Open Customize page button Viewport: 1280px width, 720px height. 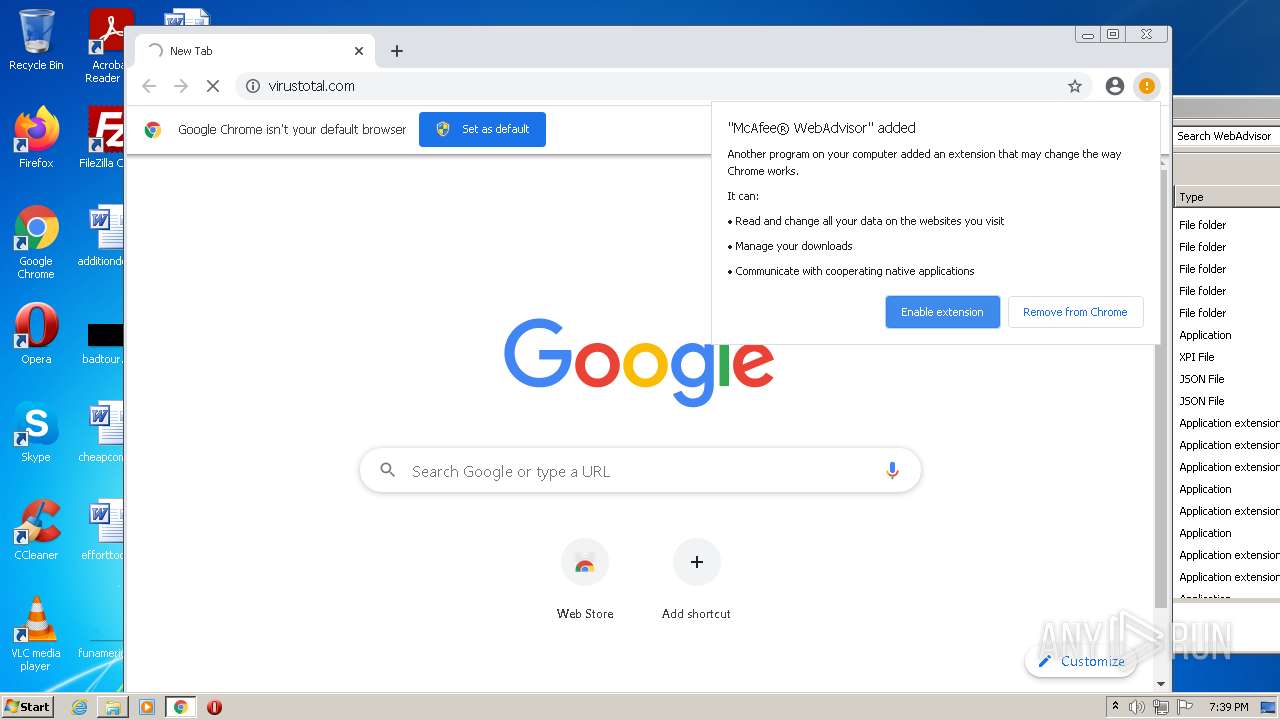tap(1081, 661)
